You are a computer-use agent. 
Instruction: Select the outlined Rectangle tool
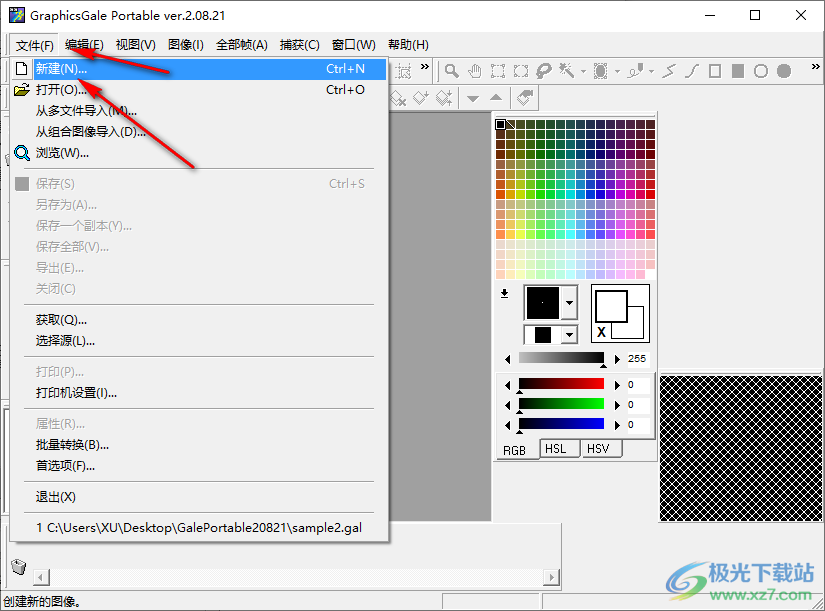click(x=715, y=71)
